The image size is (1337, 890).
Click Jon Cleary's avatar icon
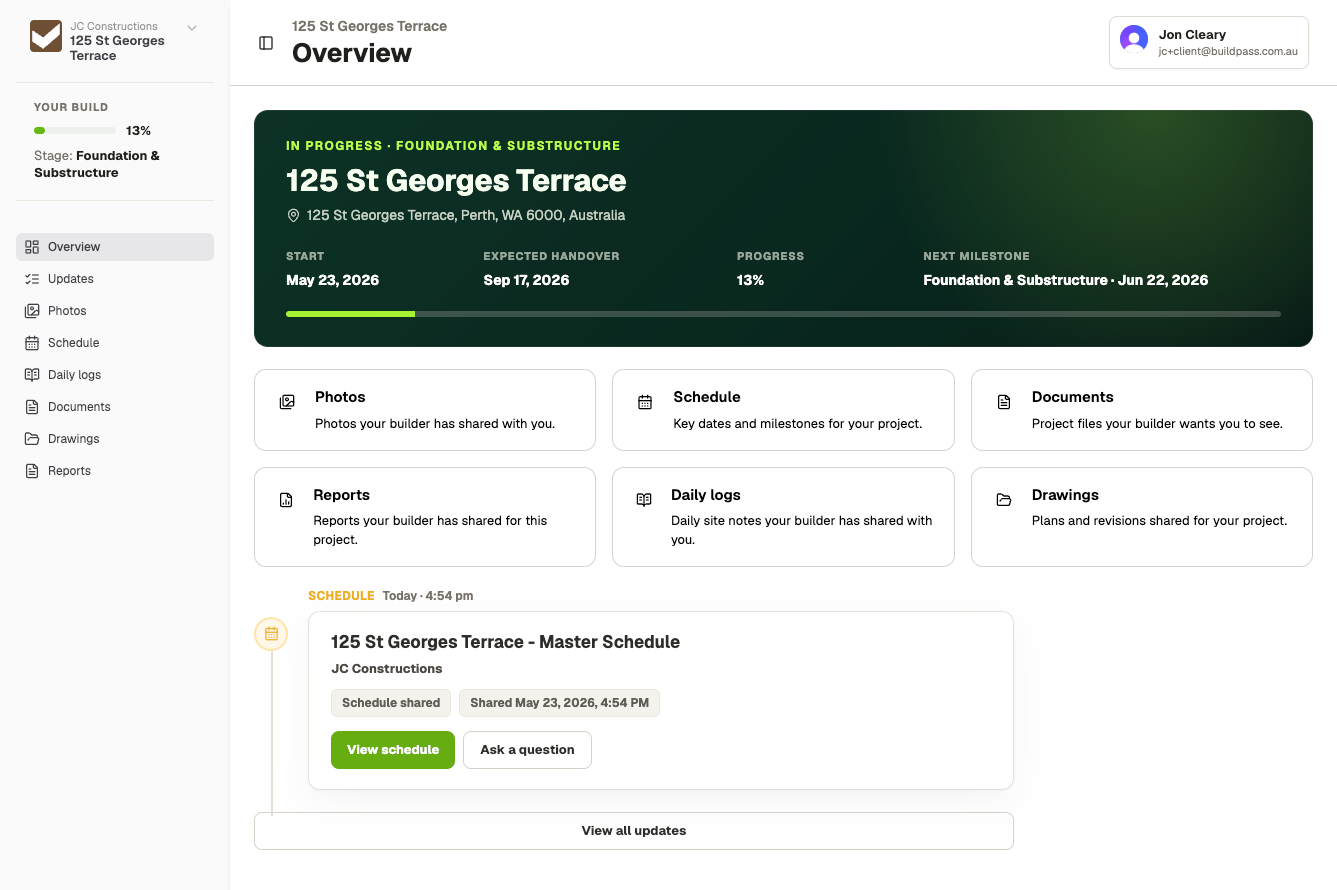[1134, 39]
